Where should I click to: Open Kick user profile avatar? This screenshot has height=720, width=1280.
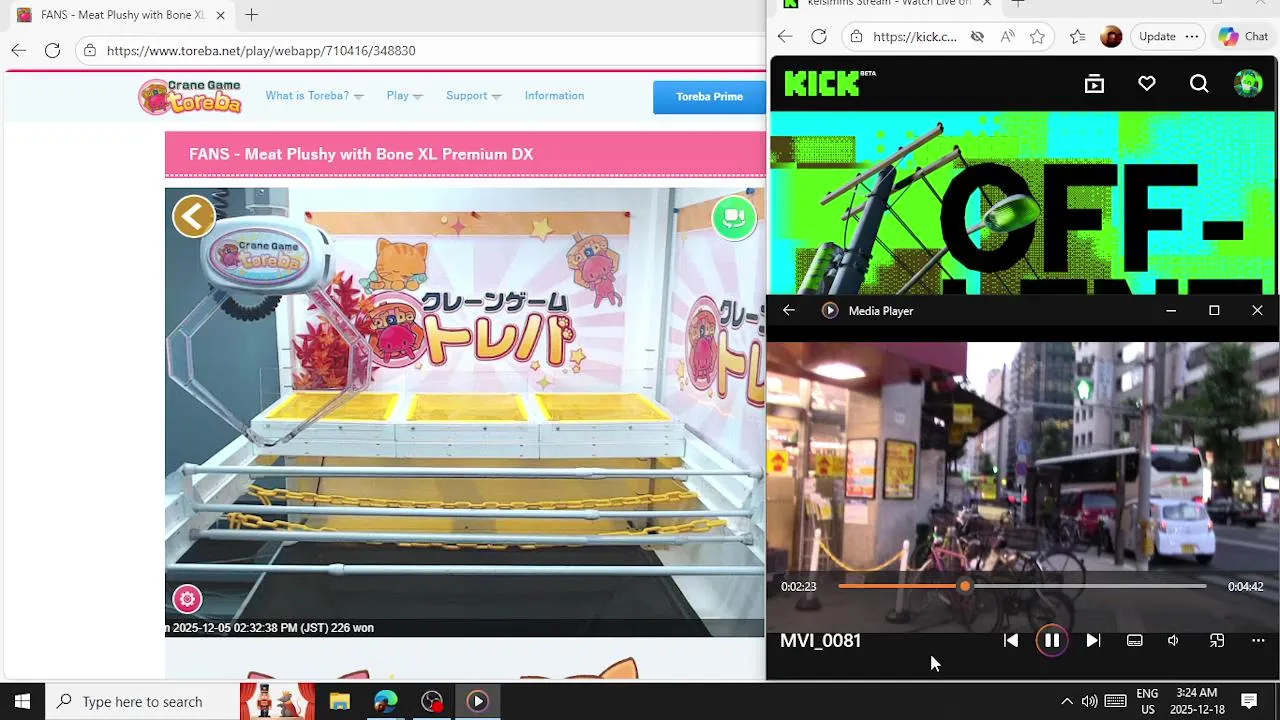tap(1248, 84)
